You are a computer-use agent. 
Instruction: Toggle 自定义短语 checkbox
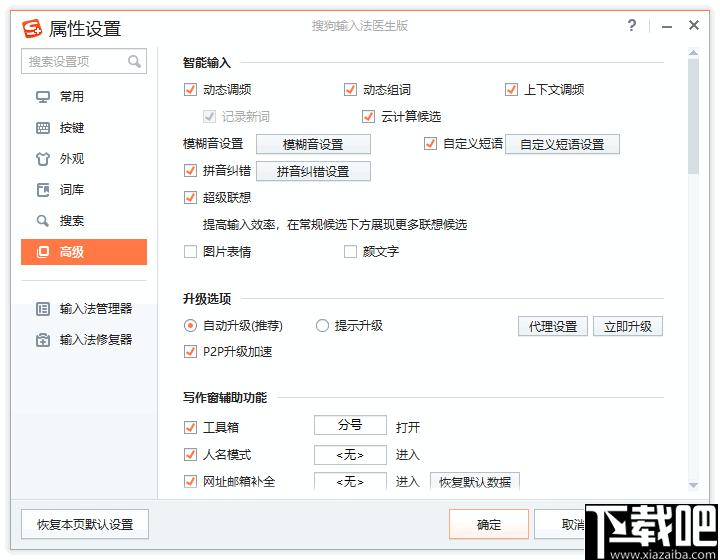click(430, 144)
